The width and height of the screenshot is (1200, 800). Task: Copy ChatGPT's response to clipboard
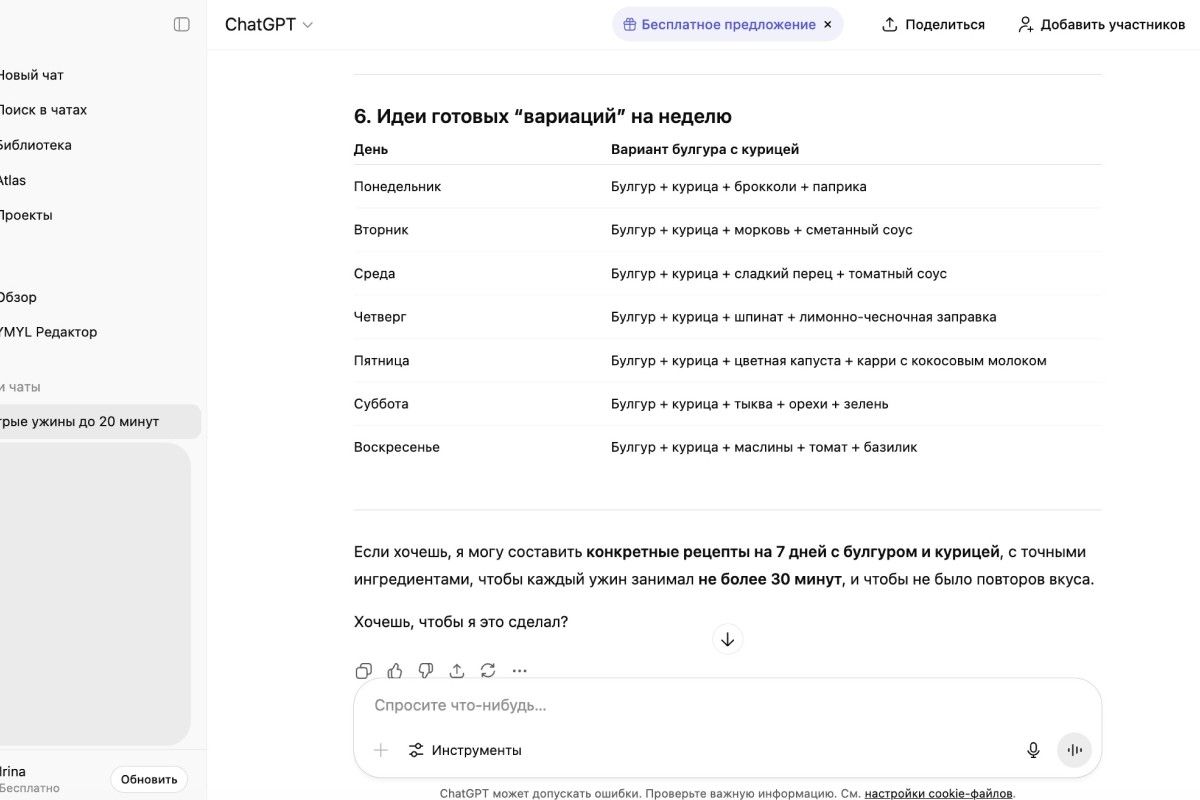(x=364, y=670)
